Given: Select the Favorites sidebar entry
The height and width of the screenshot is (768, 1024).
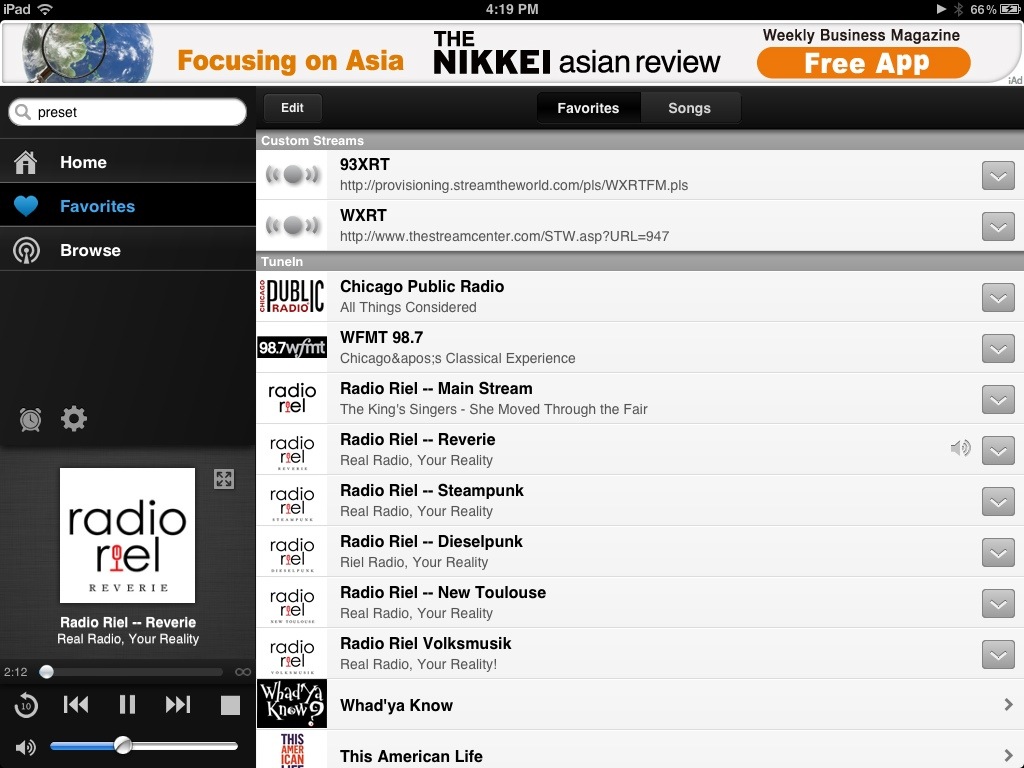Looking at the screenshot, I should (97, 204).
